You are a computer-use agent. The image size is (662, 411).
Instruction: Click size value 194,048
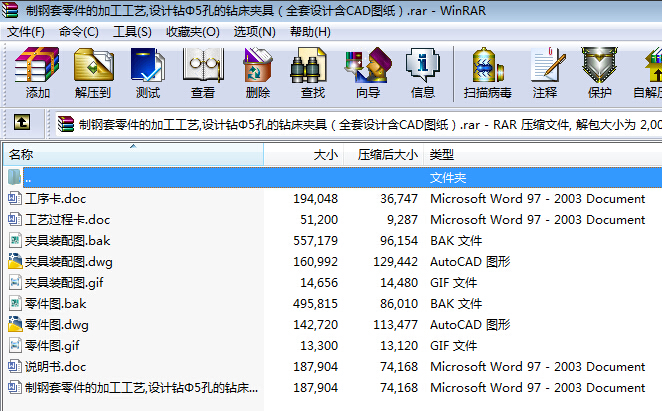(x=315, y=199)
